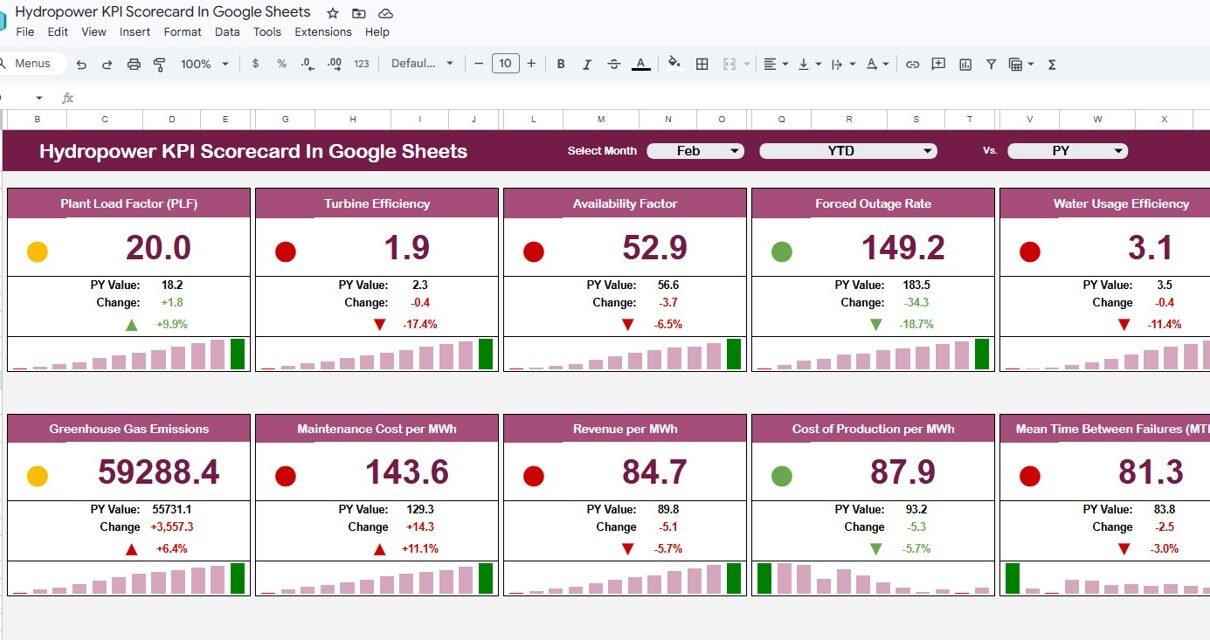Open the YTD dropdown selector
This screenshot has height=640, width=1210.
coord(848,151)
